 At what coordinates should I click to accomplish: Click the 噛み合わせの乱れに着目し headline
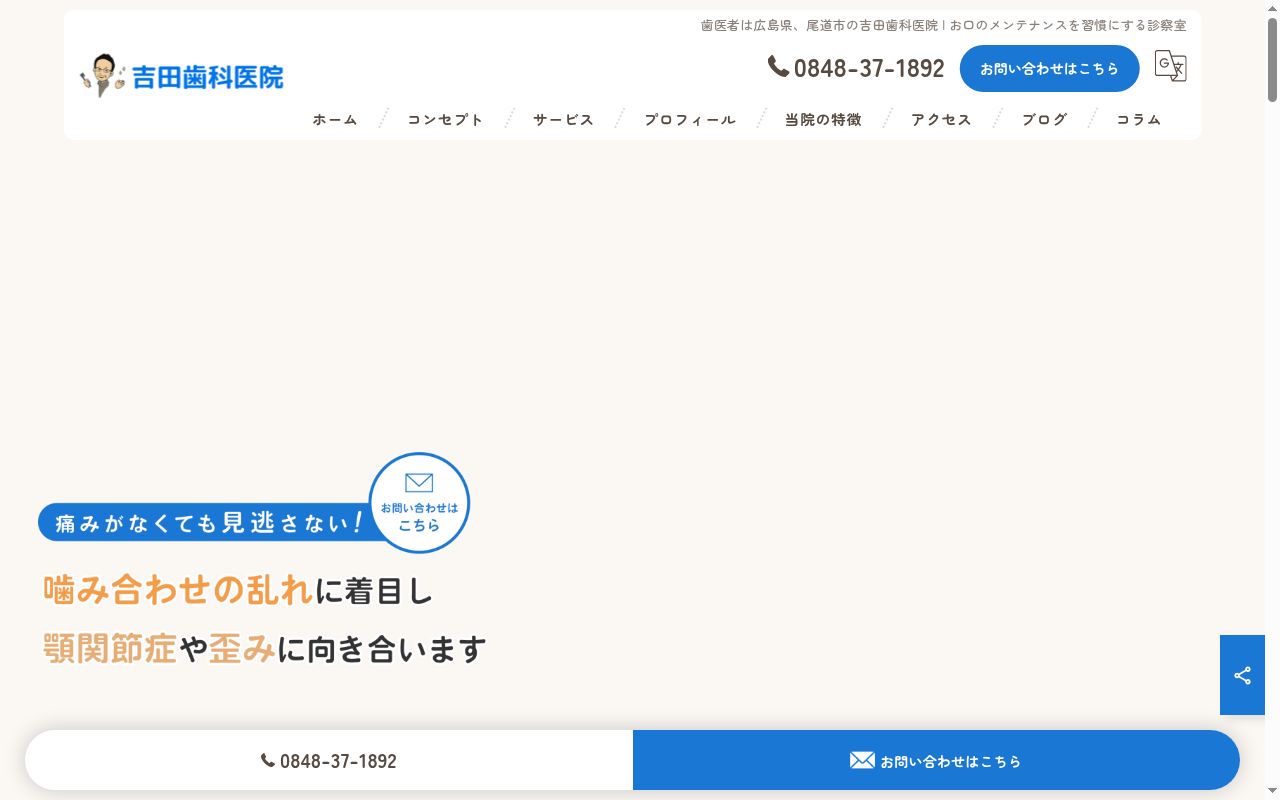[238, 590]
